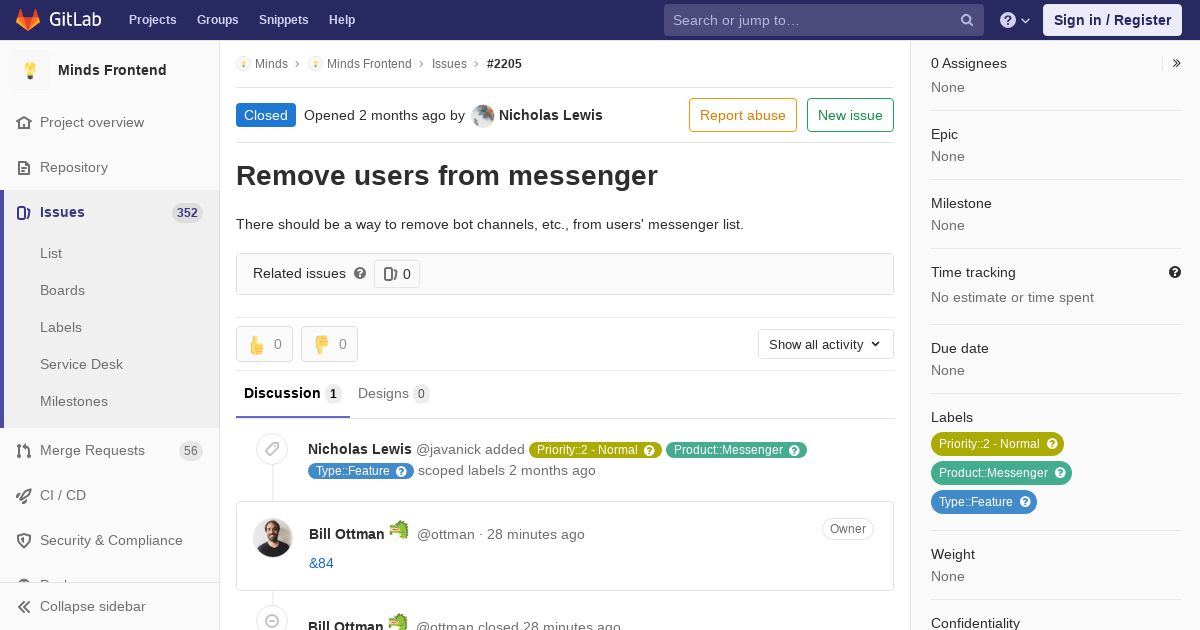Click the #2205 breadcrumb
This screenshot has height=630, width=1200.
(x=504, y=63)
